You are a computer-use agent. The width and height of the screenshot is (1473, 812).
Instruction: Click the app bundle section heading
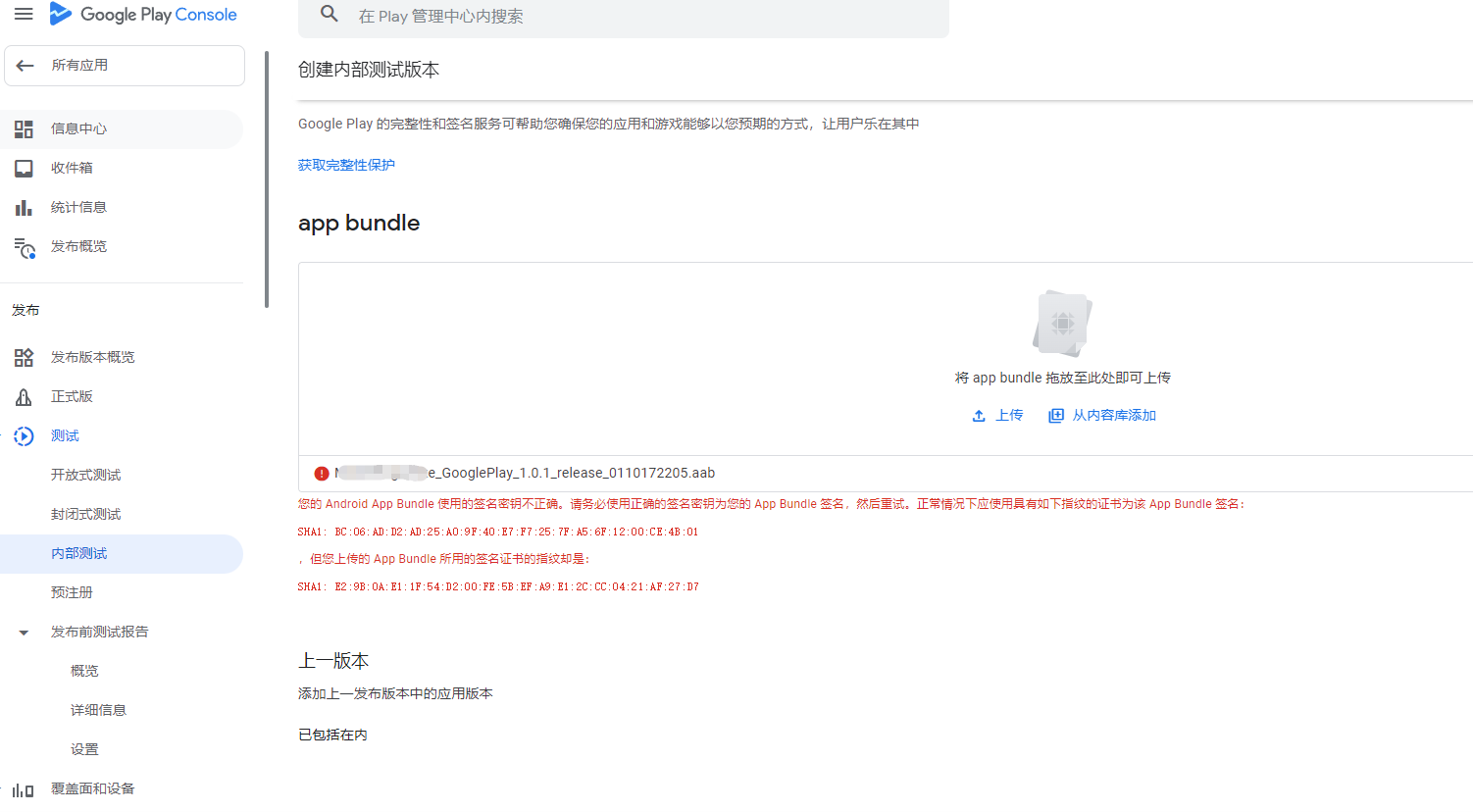(x=359, y=223)
